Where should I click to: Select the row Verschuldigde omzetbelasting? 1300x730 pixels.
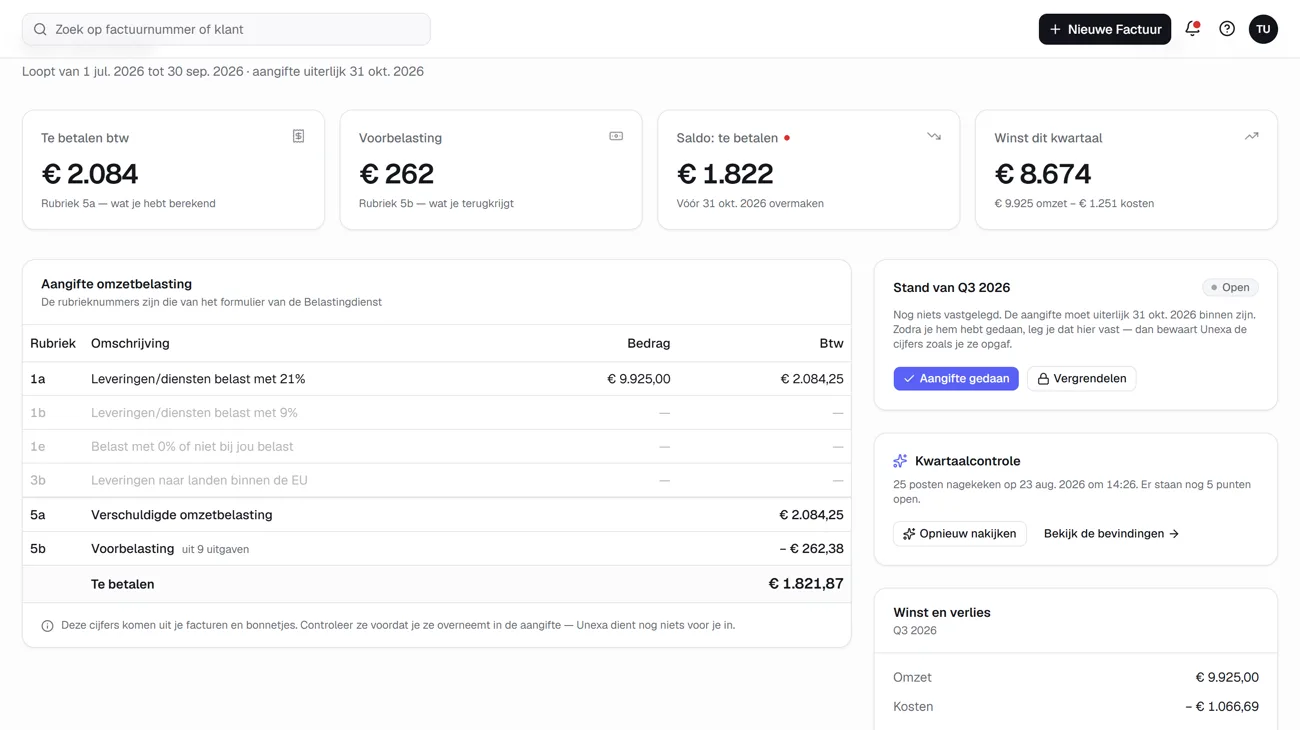tap(437, 515)
